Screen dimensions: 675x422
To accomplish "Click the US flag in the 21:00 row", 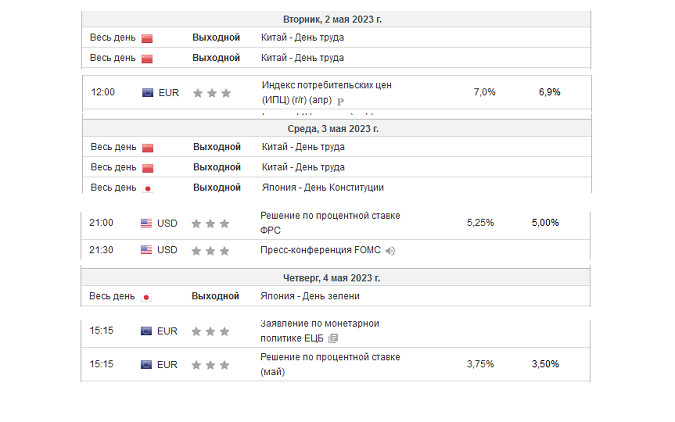I will [x=147, y=223].
